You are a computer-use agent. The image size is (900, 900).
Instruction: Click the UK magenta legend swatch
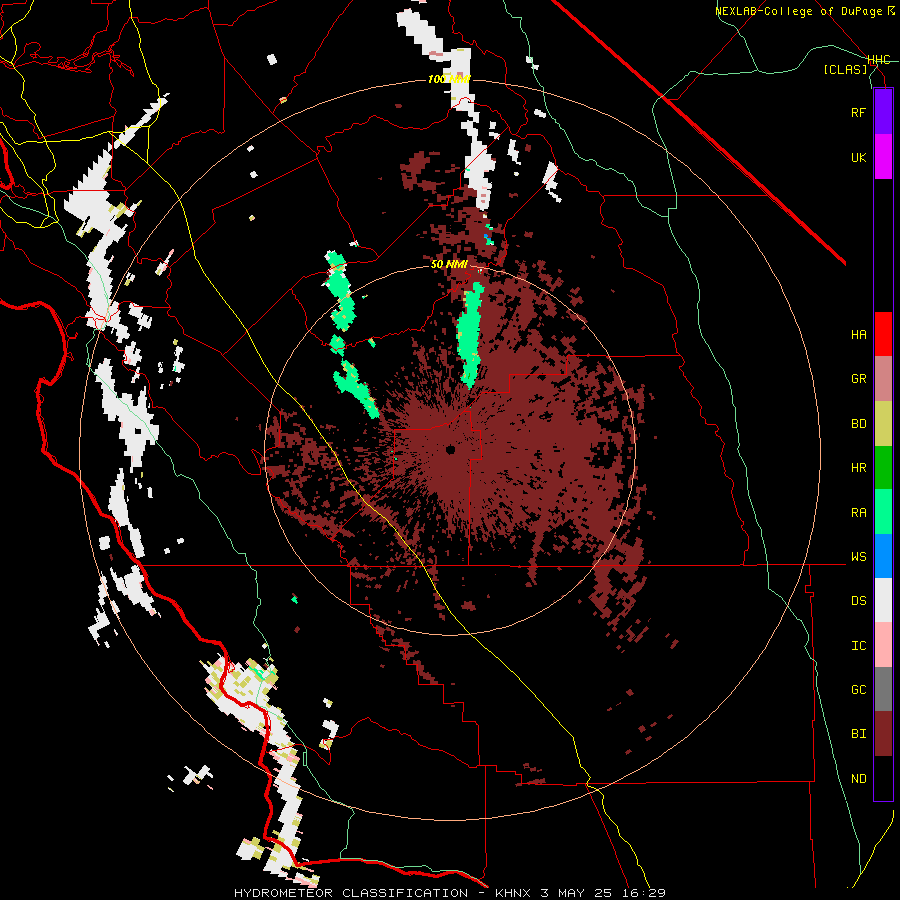coord(883,157)
